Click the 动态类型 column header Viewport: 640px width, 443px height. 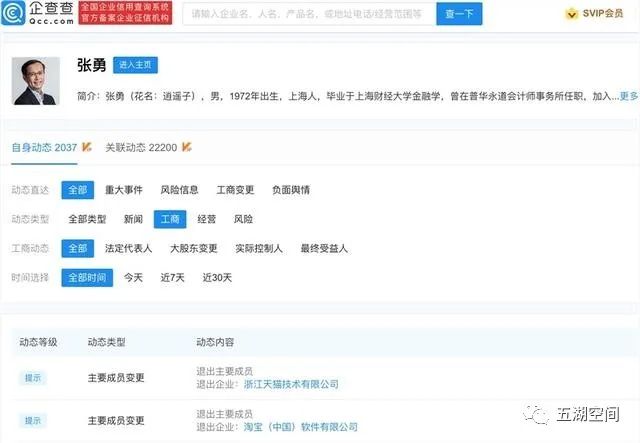pyautogui.click(x=107, y=342)
